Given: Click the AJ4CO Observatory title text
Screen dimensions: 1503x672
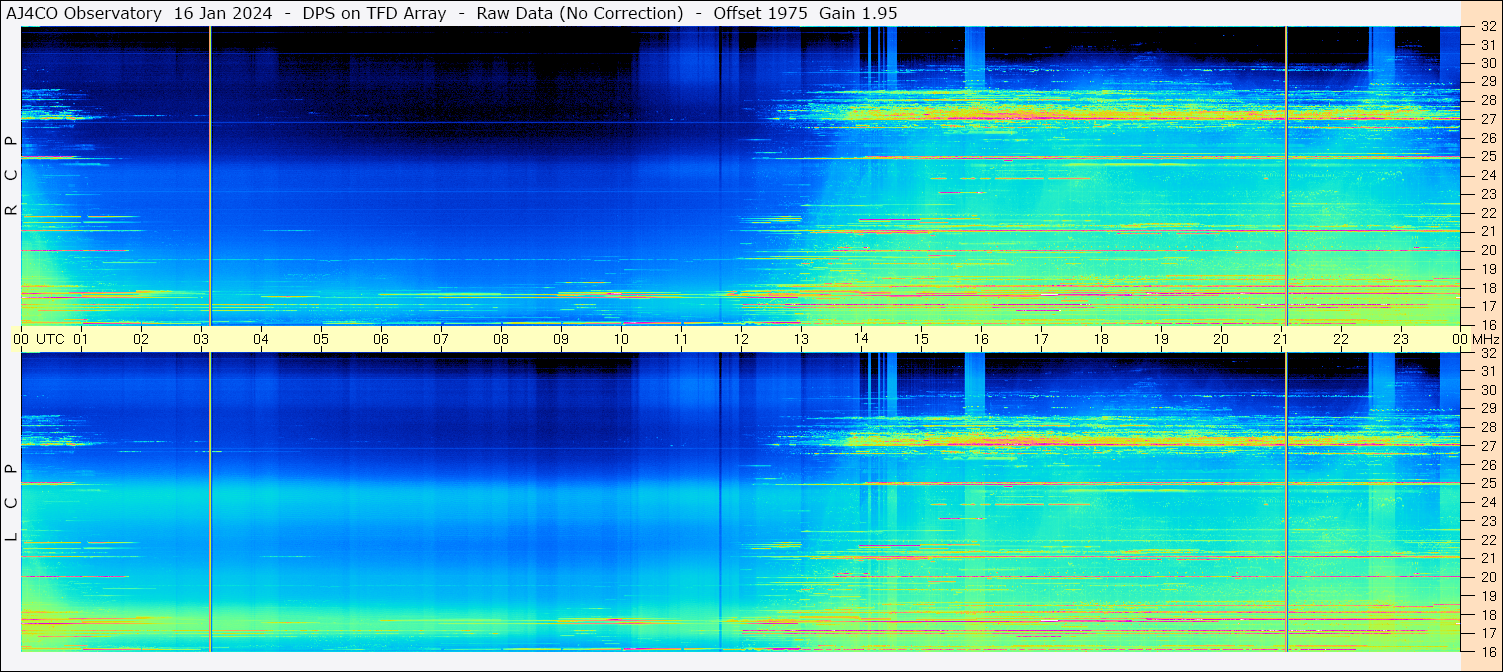Looking at the screenshot, I should pos(84,13).
